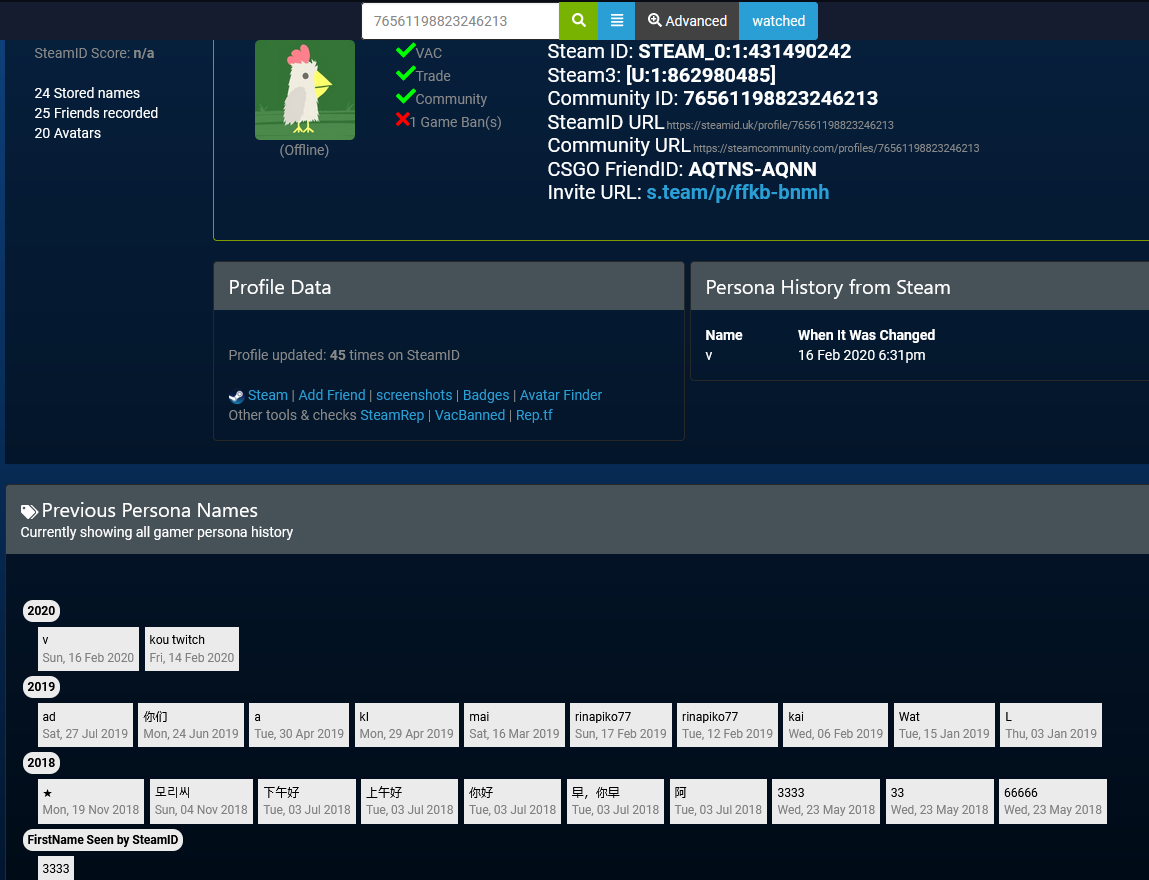Click Steam ID value STEAM_0:1:431490242
Image resolution: width=1149 pixels, height=880 pixels.
pyautogui.click(x=745, y=51)
